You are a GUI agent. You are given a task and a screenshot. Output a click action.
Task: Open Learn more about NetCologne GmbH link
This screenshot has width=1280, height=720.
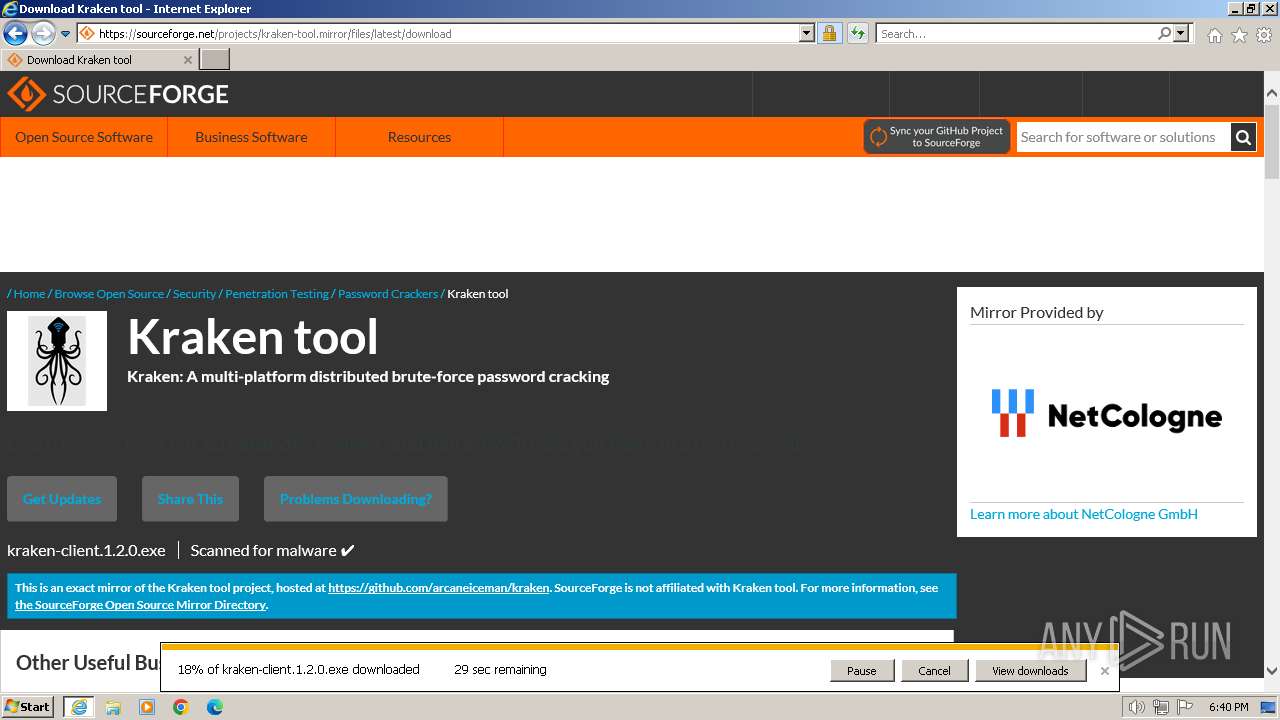(x=1084, y=514)
